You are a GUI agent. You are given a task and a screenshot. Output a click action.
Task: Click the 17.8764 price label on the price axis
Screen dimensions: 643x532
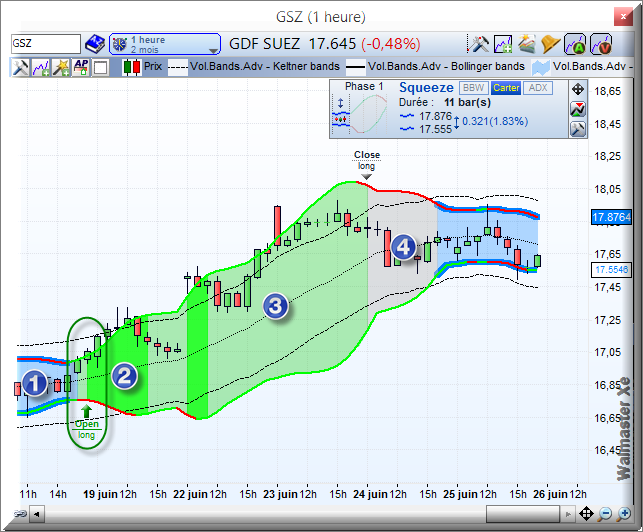[x=611, y=217]
